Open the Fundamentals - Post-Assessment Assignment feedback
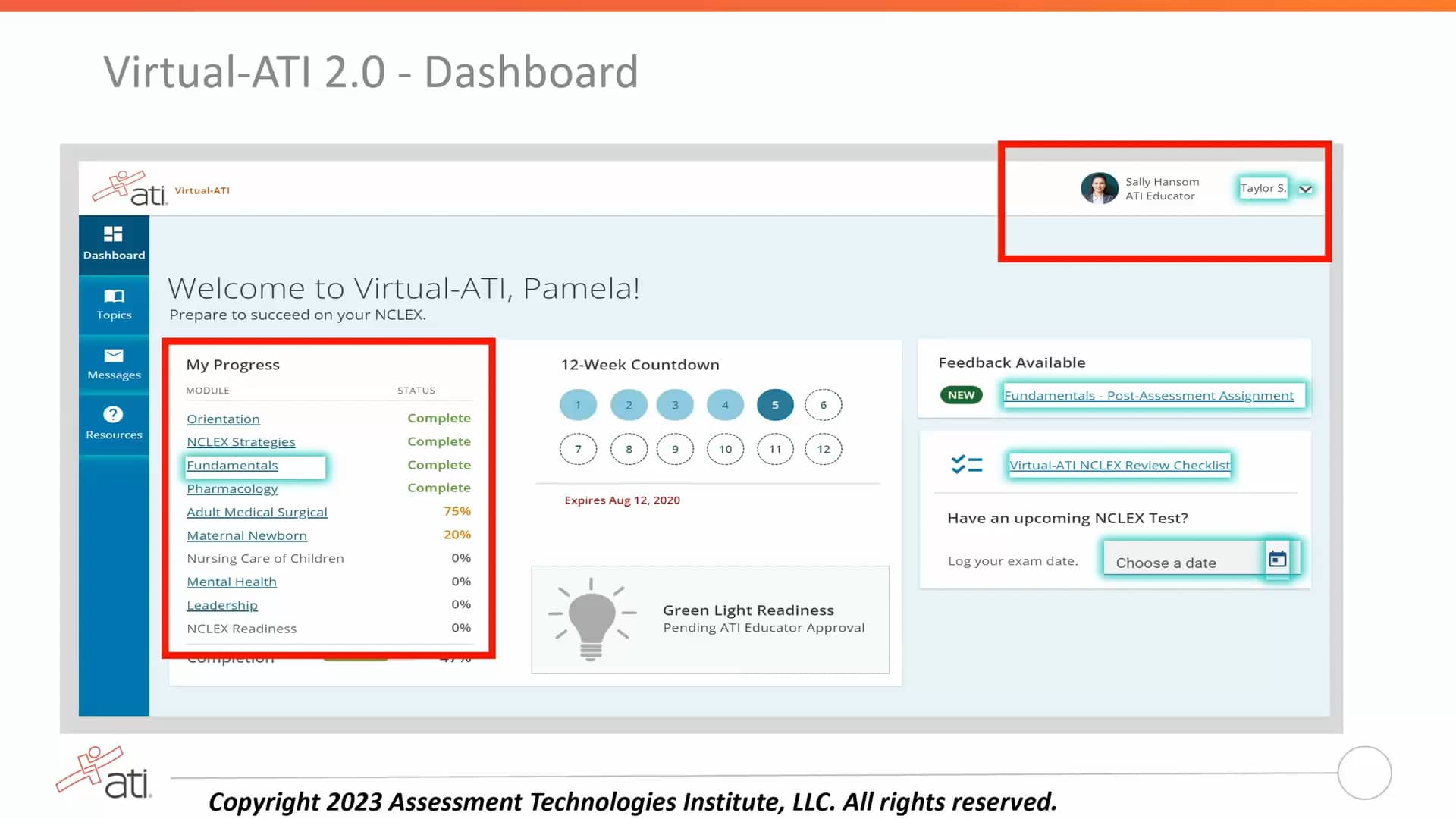The image size is (1456, 819). pos(1150,395)
